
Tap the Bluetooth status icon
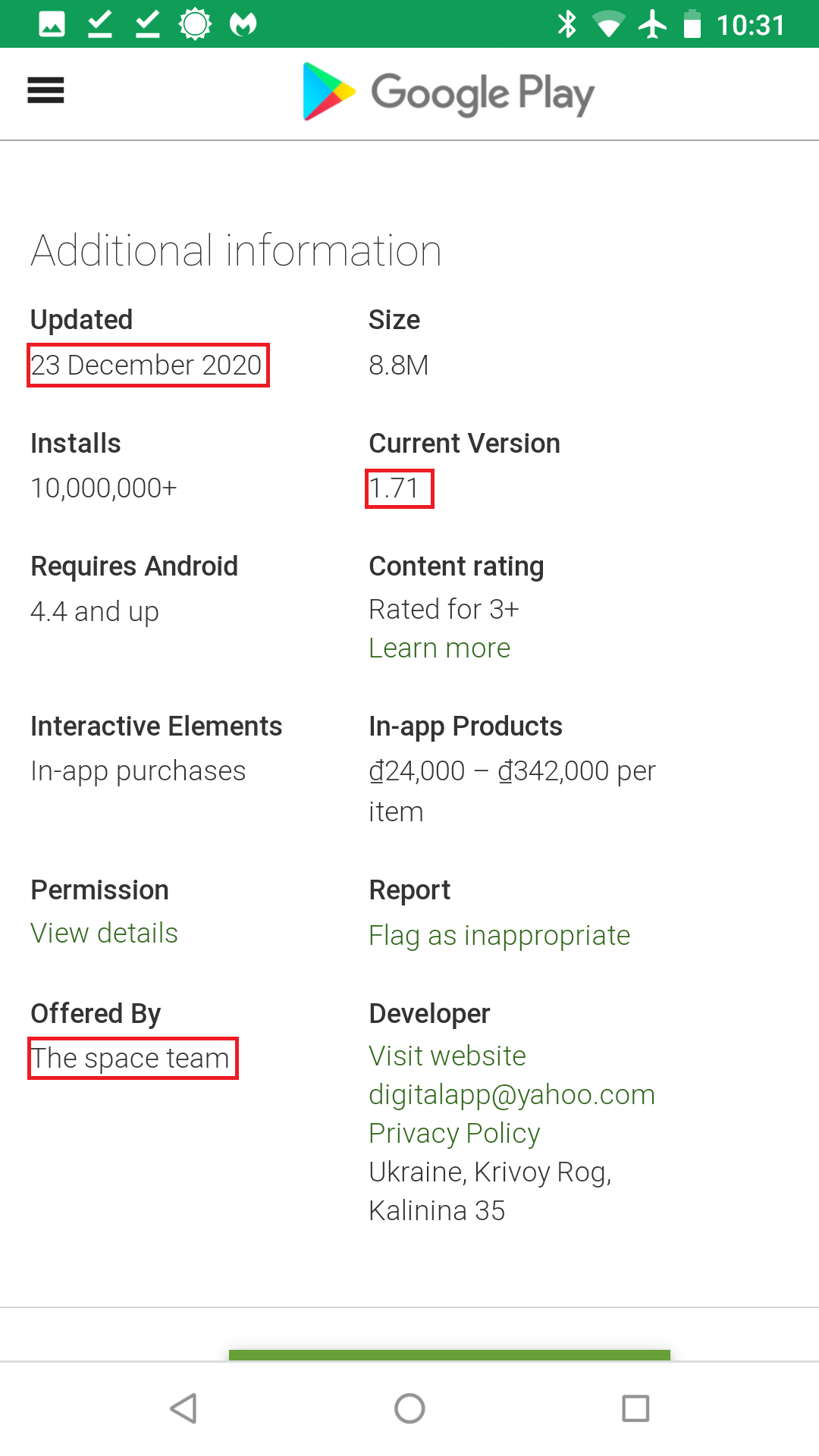(566, 24)
